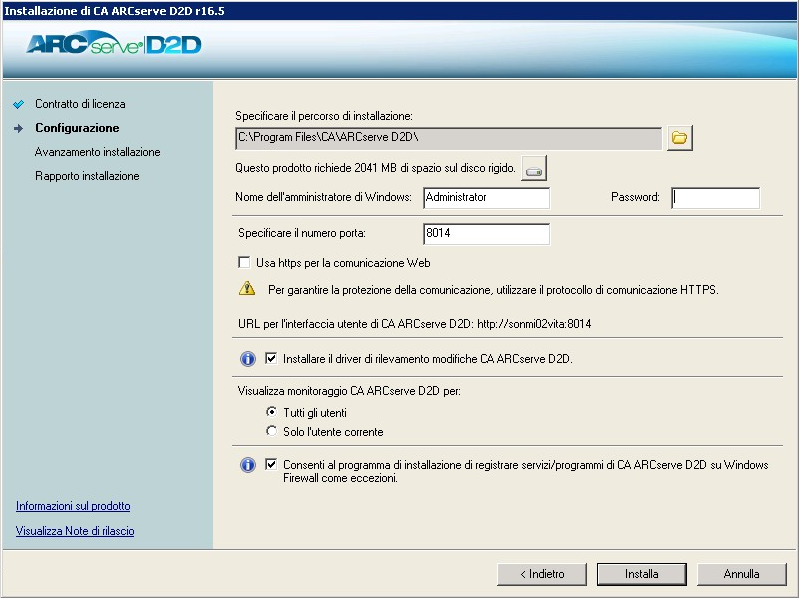Open the Visualizza Note di rilascio link
This screenshot has width=799, height=598.
coord(75,531)
